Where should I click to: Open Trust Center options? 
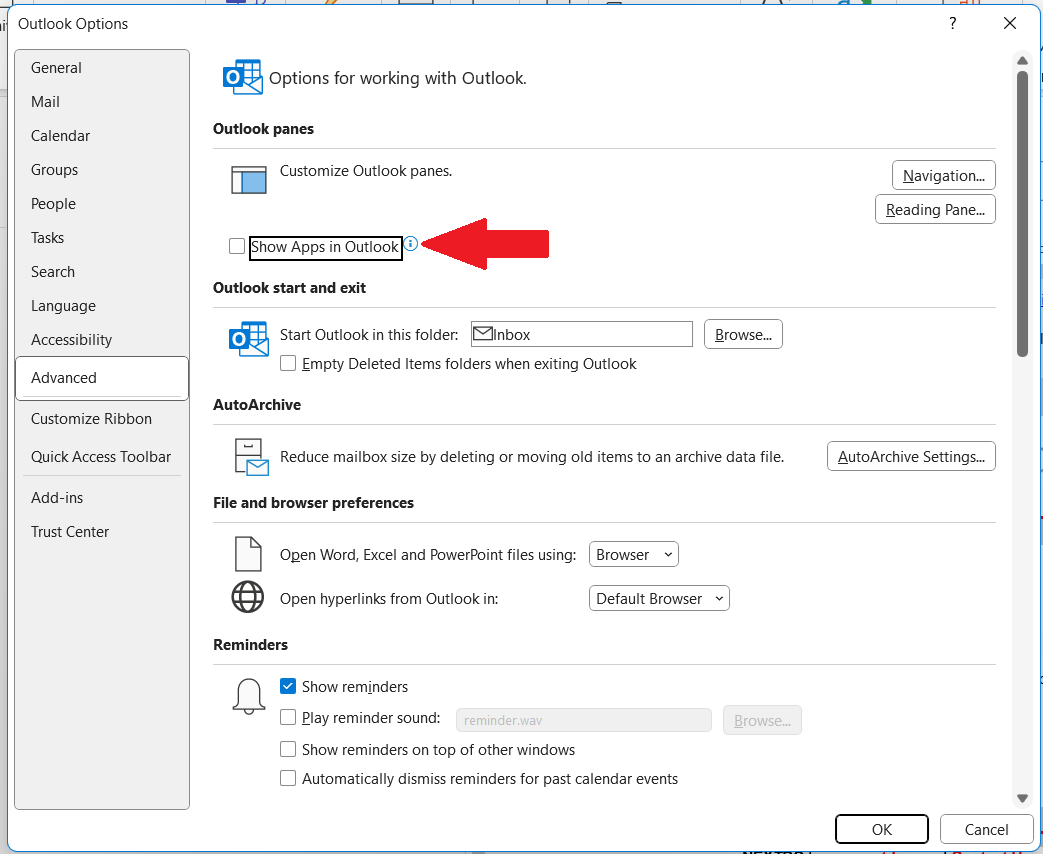pyautogui.click(x=102, y=531)
